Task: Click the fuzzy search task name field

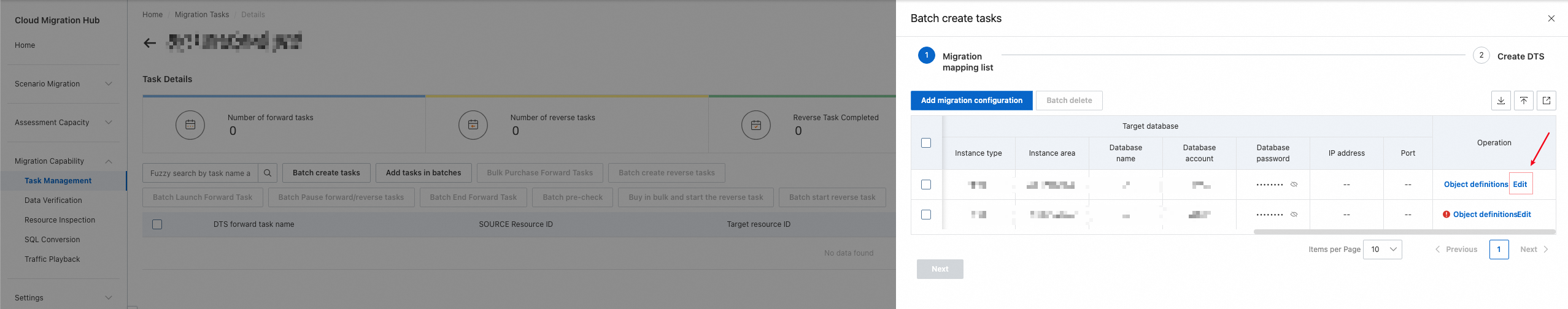Action: click(200, 173)
